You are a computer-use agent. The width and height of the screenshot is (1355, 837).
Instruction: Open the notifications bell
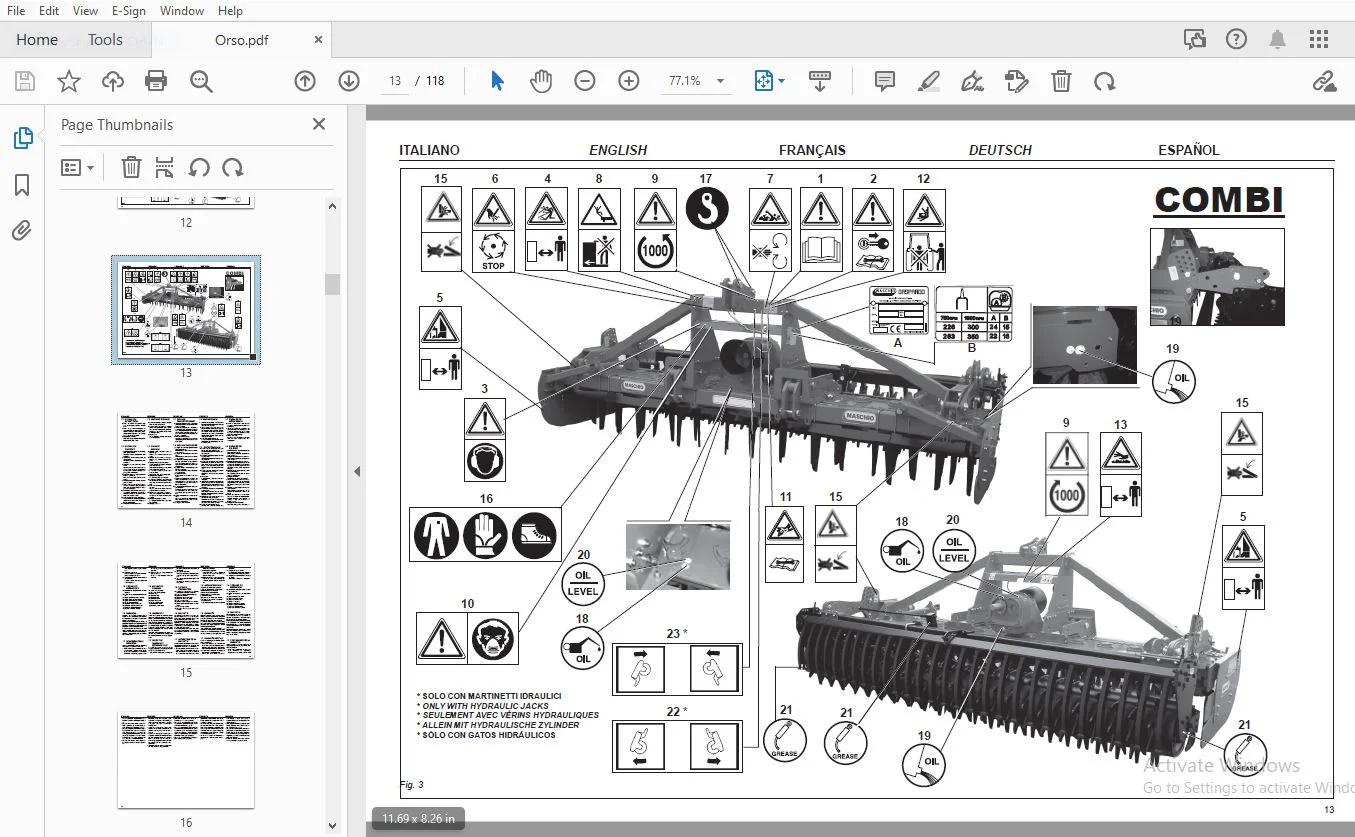1277,40
